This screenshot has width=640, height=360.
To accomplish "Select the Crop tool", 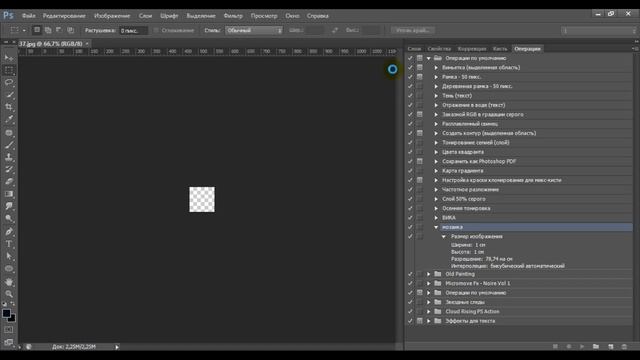I will click(9, 107).
